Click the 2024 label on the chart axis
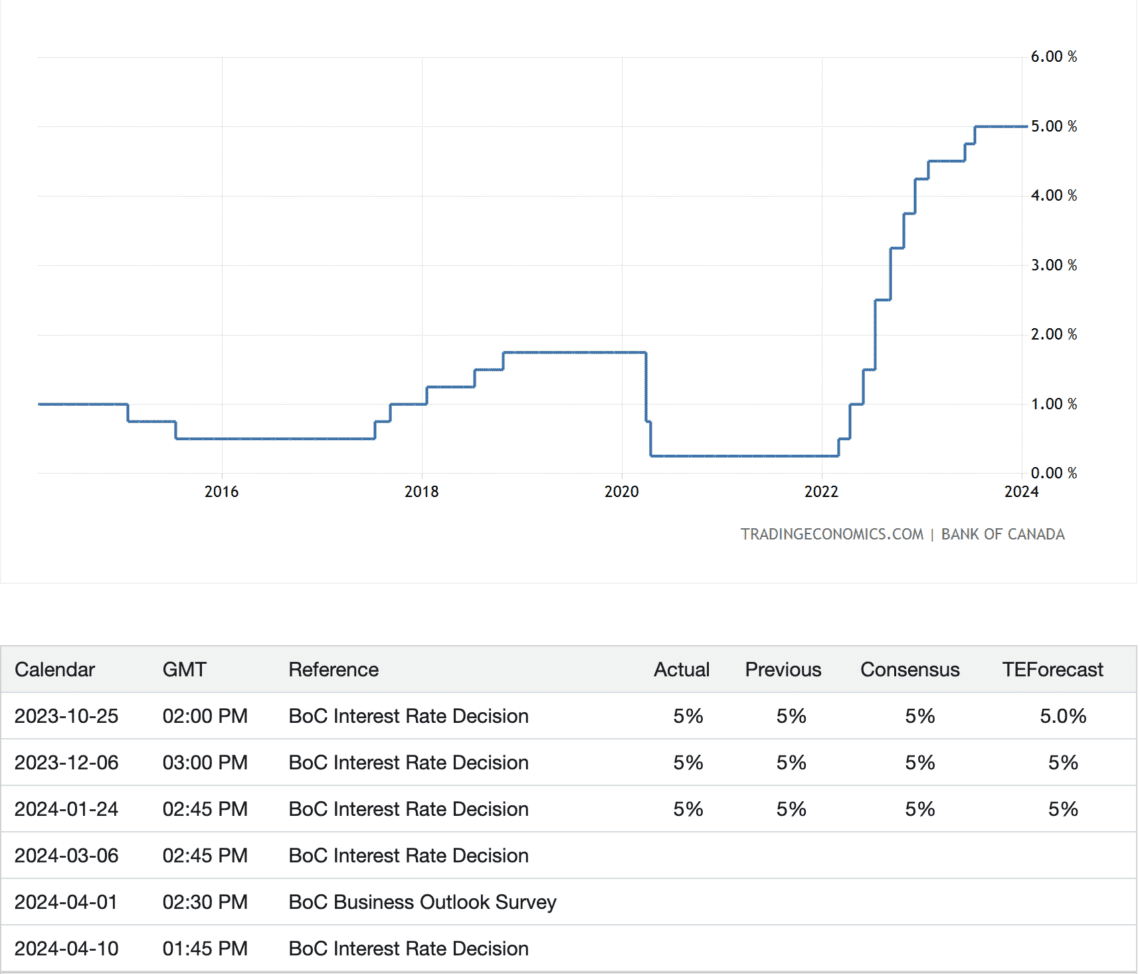 (1022, 491)
